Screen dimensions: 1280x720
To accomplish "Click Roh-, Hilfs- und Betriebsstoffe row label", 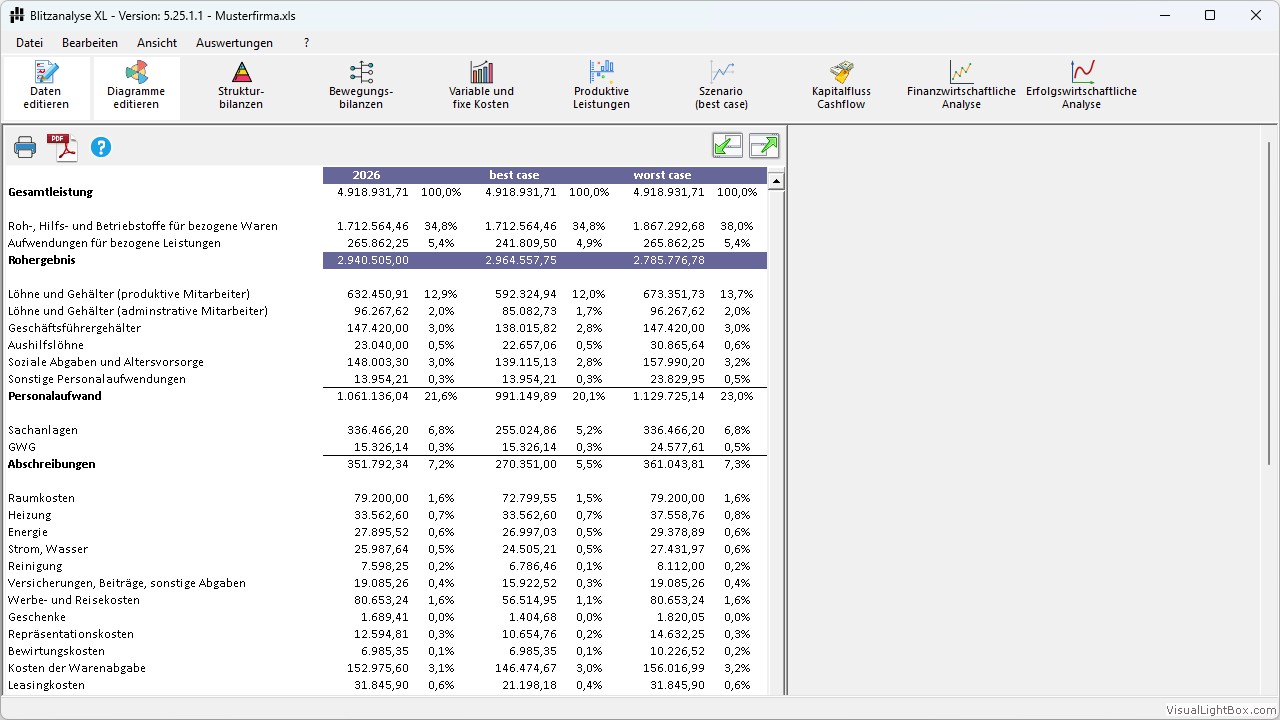I will click(143, 226).
